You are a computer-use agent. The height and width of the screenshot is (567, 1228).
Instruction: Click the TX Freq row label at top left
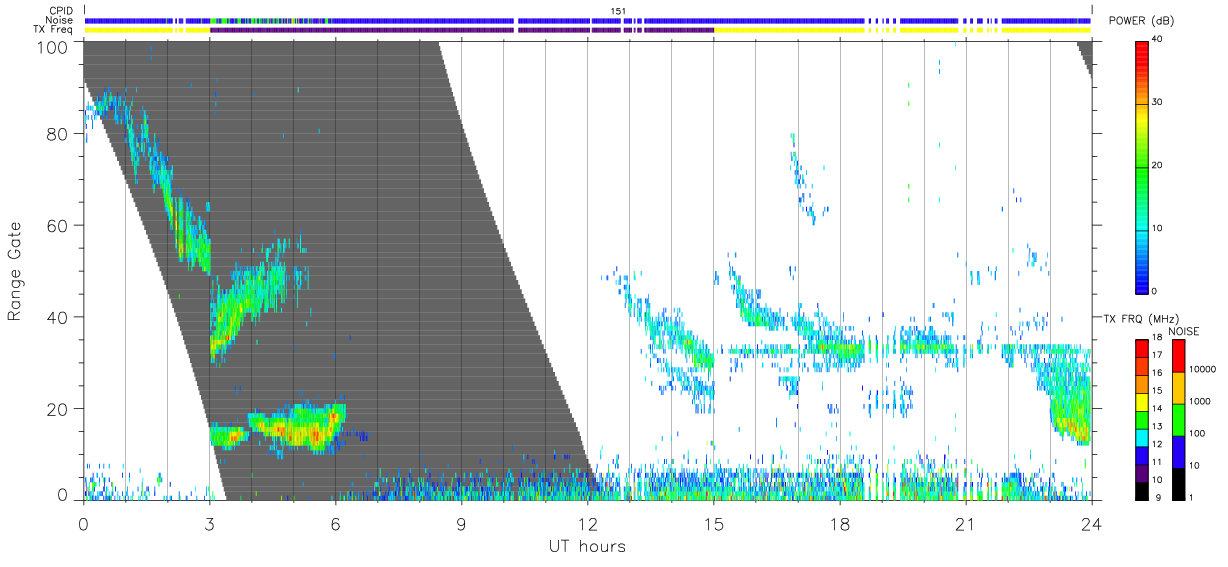point(53,29)
